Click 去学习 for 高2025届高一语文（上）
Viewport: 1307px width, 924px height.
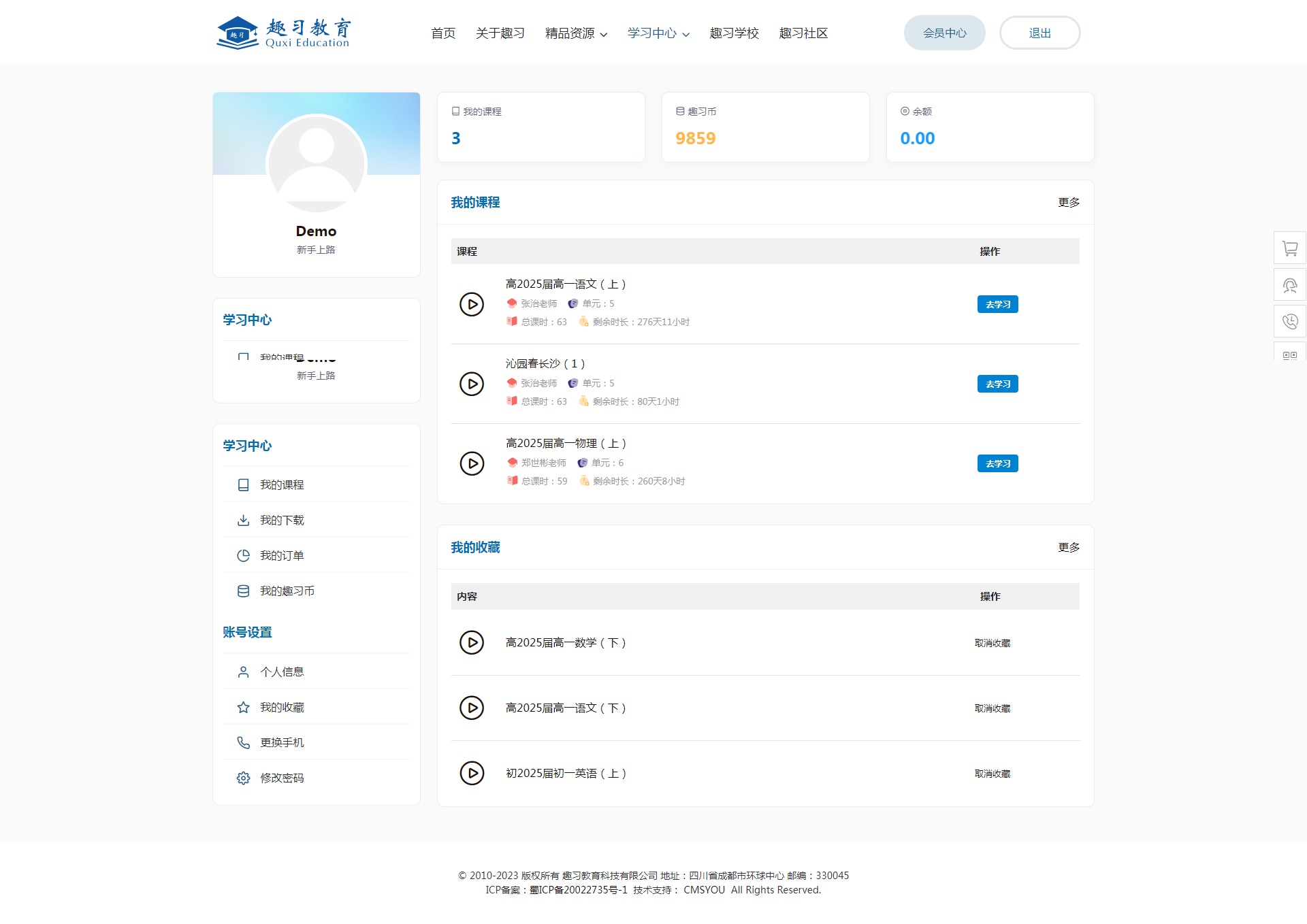coord(998,304)
